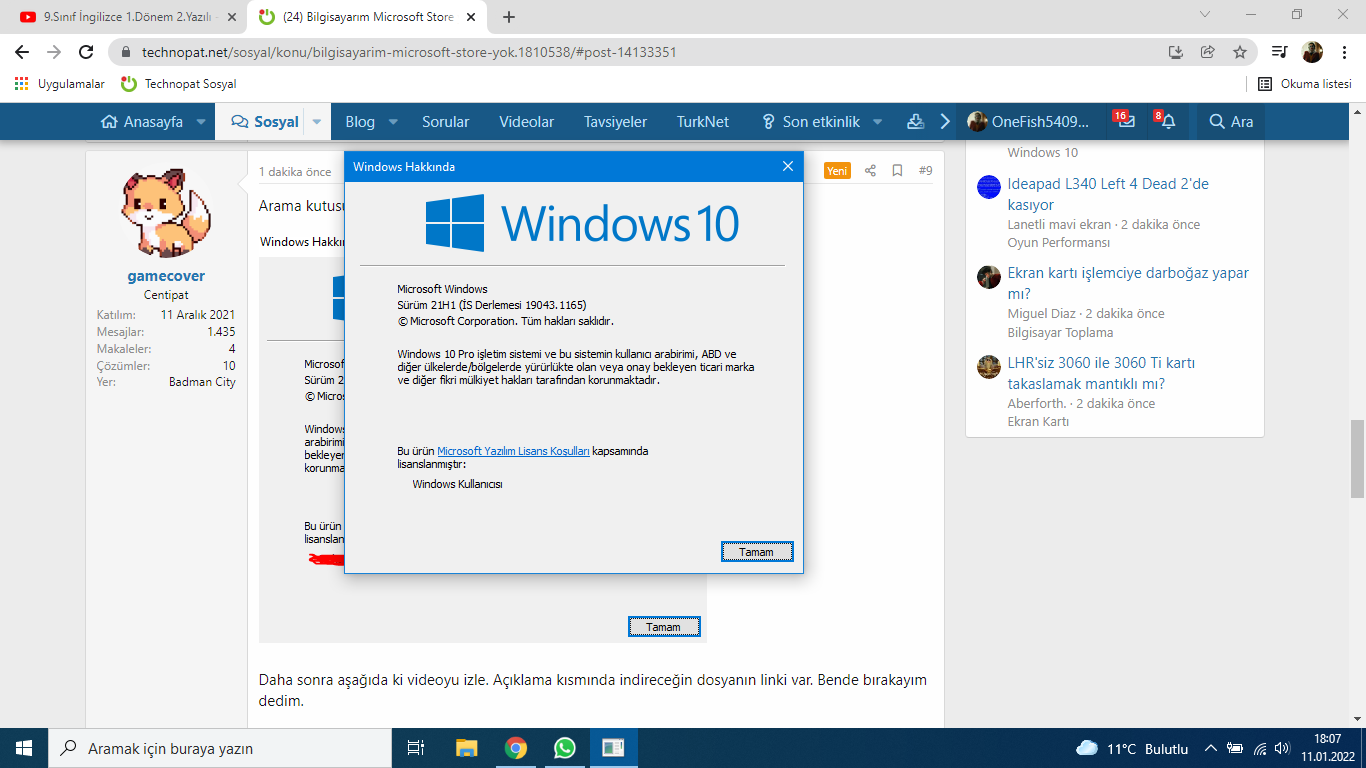The image size is (1366, 768).
Task: Go to Anasayfa in the forum navbar
Action: (x=141, y=122)
